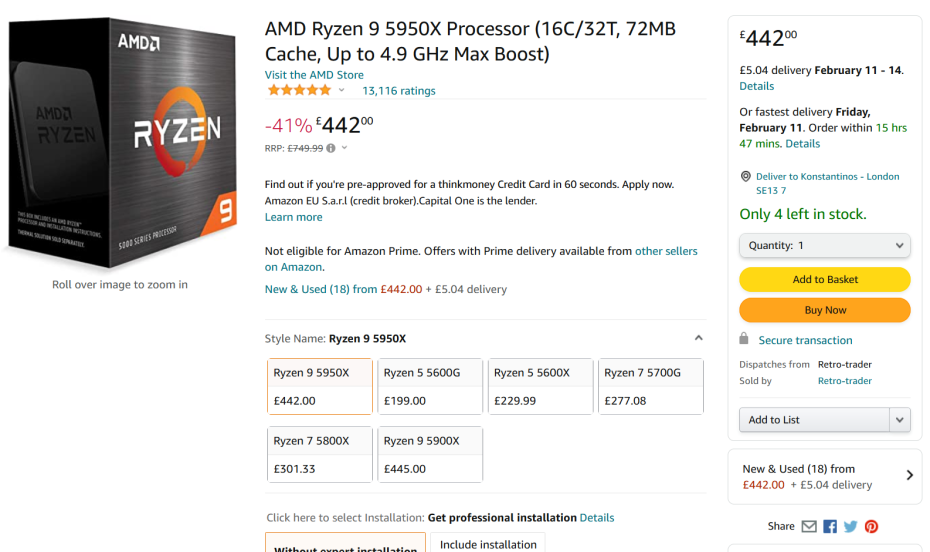Viewport: 930px width, 552px height.
Task: Select Without expert installation option
Action: [x=345, y=545]
